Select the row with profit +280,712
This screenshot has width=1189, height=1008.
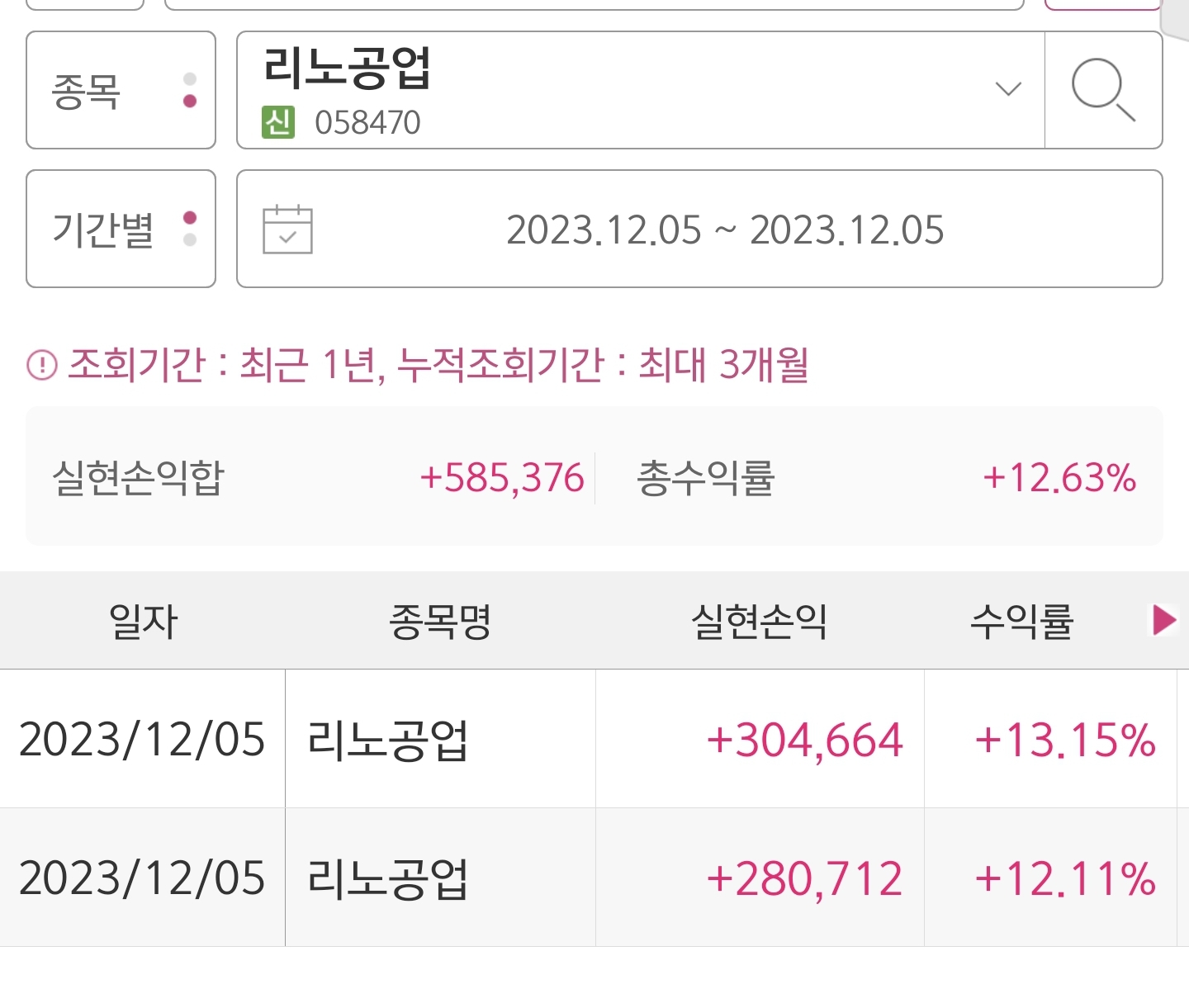click(x=594, y=878)
